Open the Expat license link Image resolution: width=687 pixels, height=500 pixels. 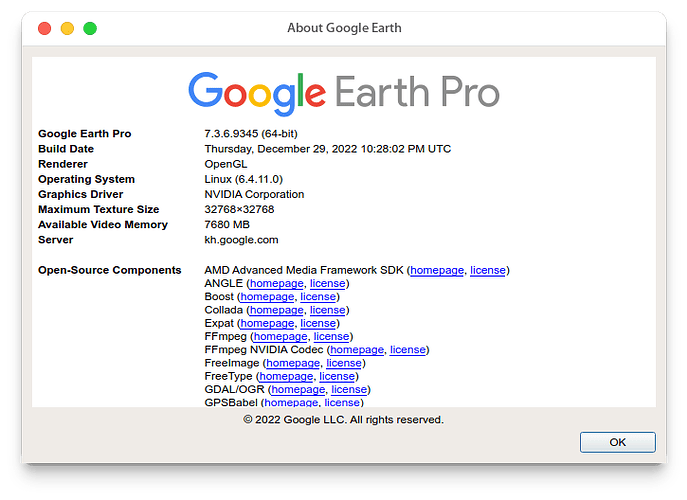point(318,323)
